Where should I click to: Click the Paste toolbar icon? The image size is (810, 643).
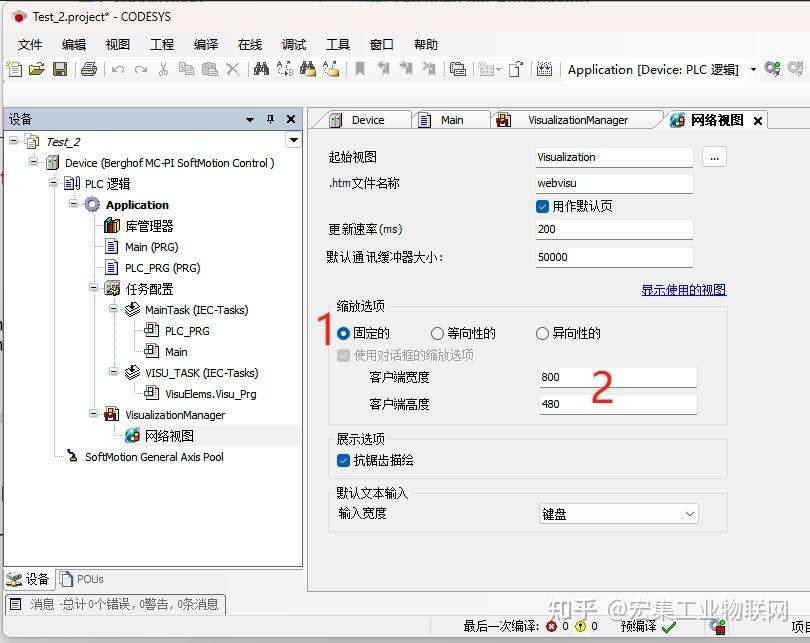[x=210, y=70]
